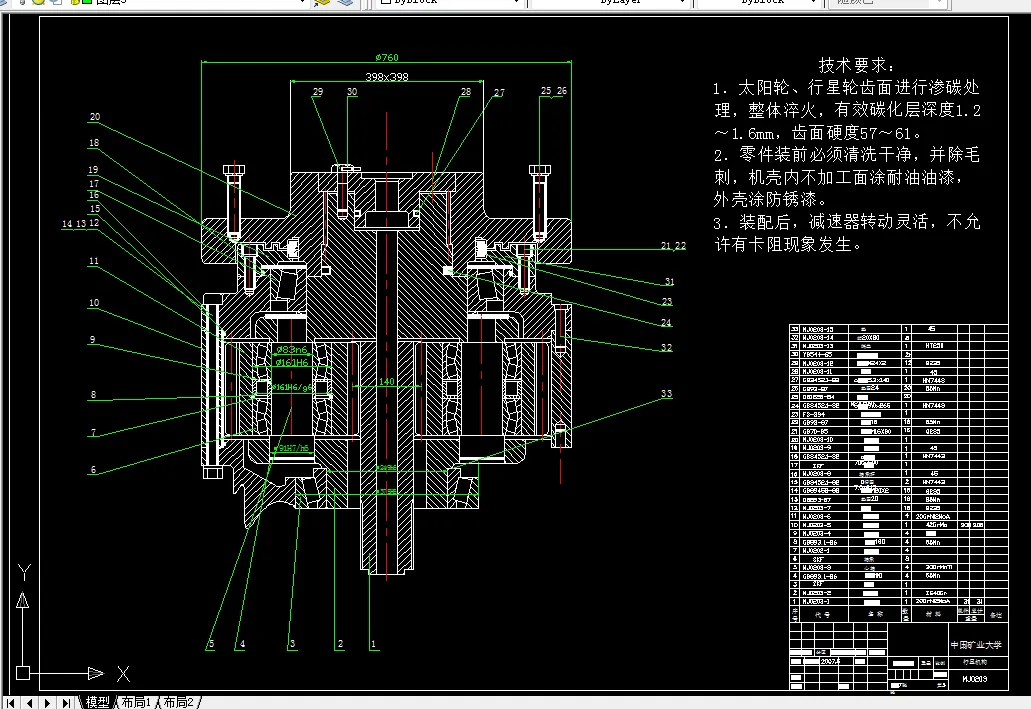The image size is (1031, 709).
Task: Select the 398x398 dimension text
Action: [387, 76]
